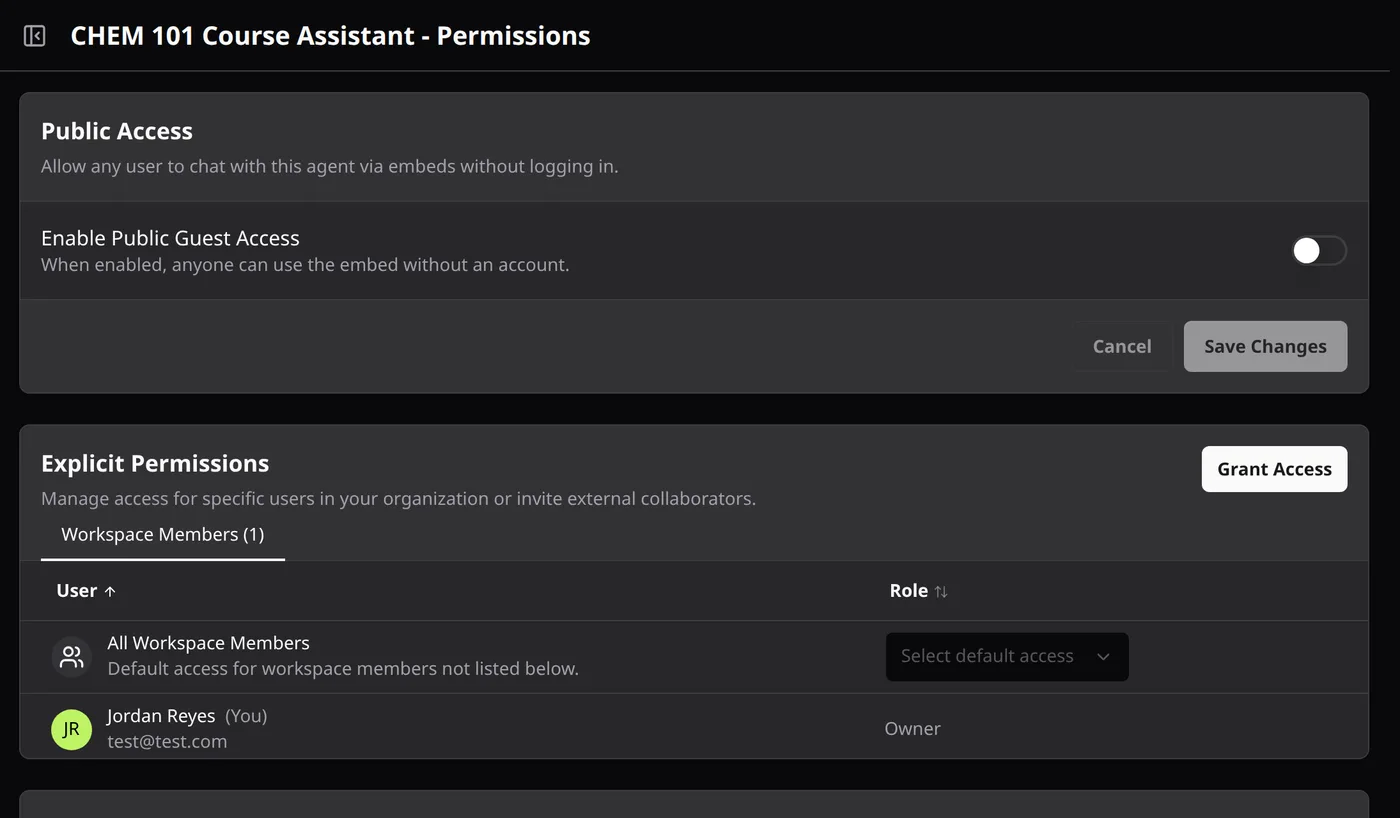The image size is (1400, 818).
Task: Click the All Workspace Members label
Action: pos(208,643)
